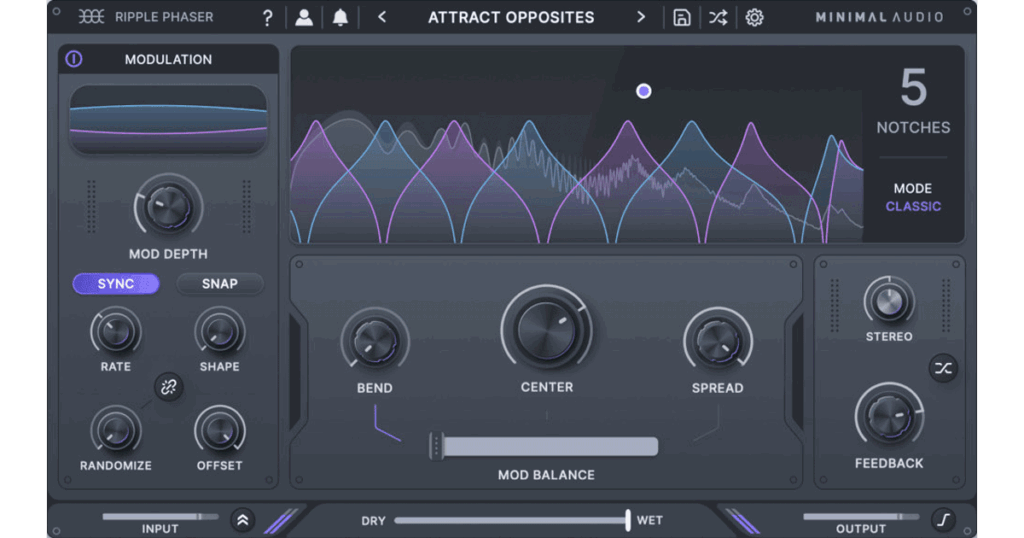The height and width of the screenshot is (538, 1024).
Task: Click the spectrum display control dot
Action: (x=643, y=91)
